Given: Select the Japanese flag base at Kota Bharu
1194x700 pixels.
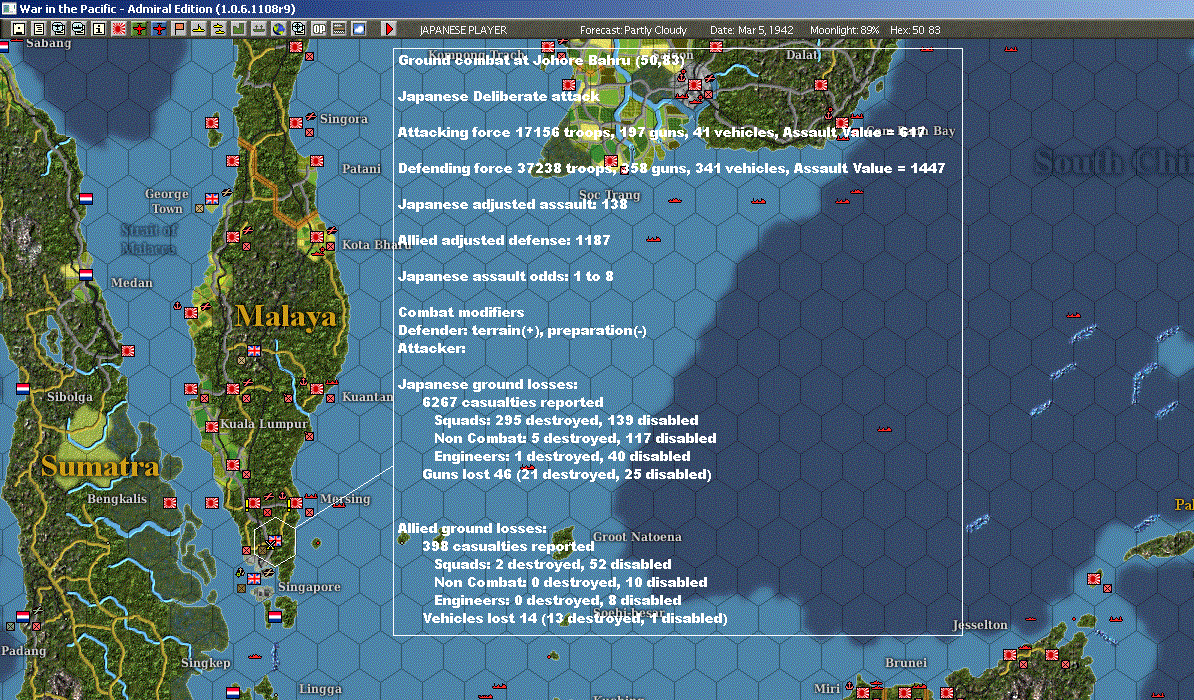Looking at the screenshot, I should (x=317, y=237).
